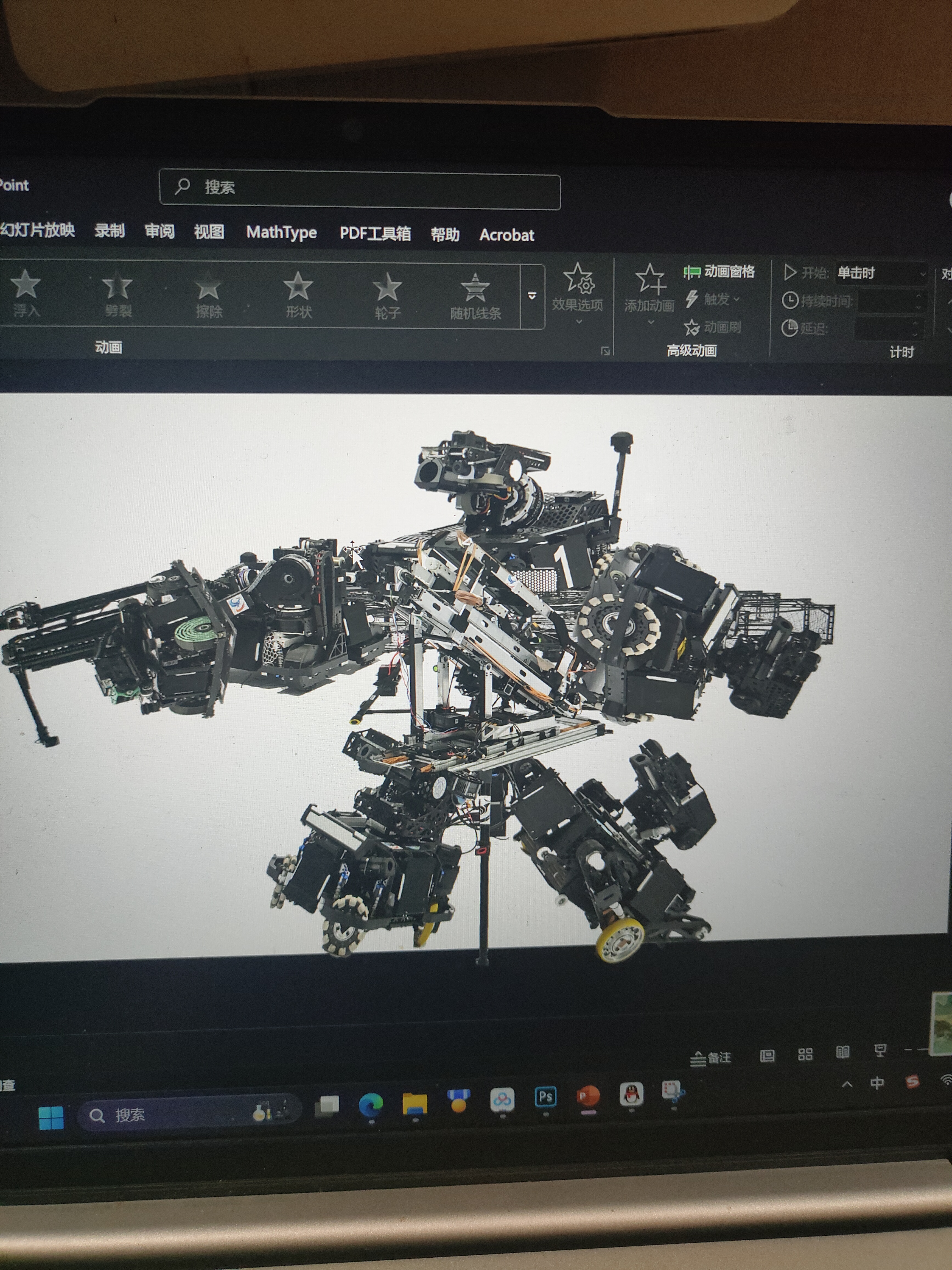Open the Snipping Tool on the taskbar
952x1270 pixels.
pos(673,1091)
